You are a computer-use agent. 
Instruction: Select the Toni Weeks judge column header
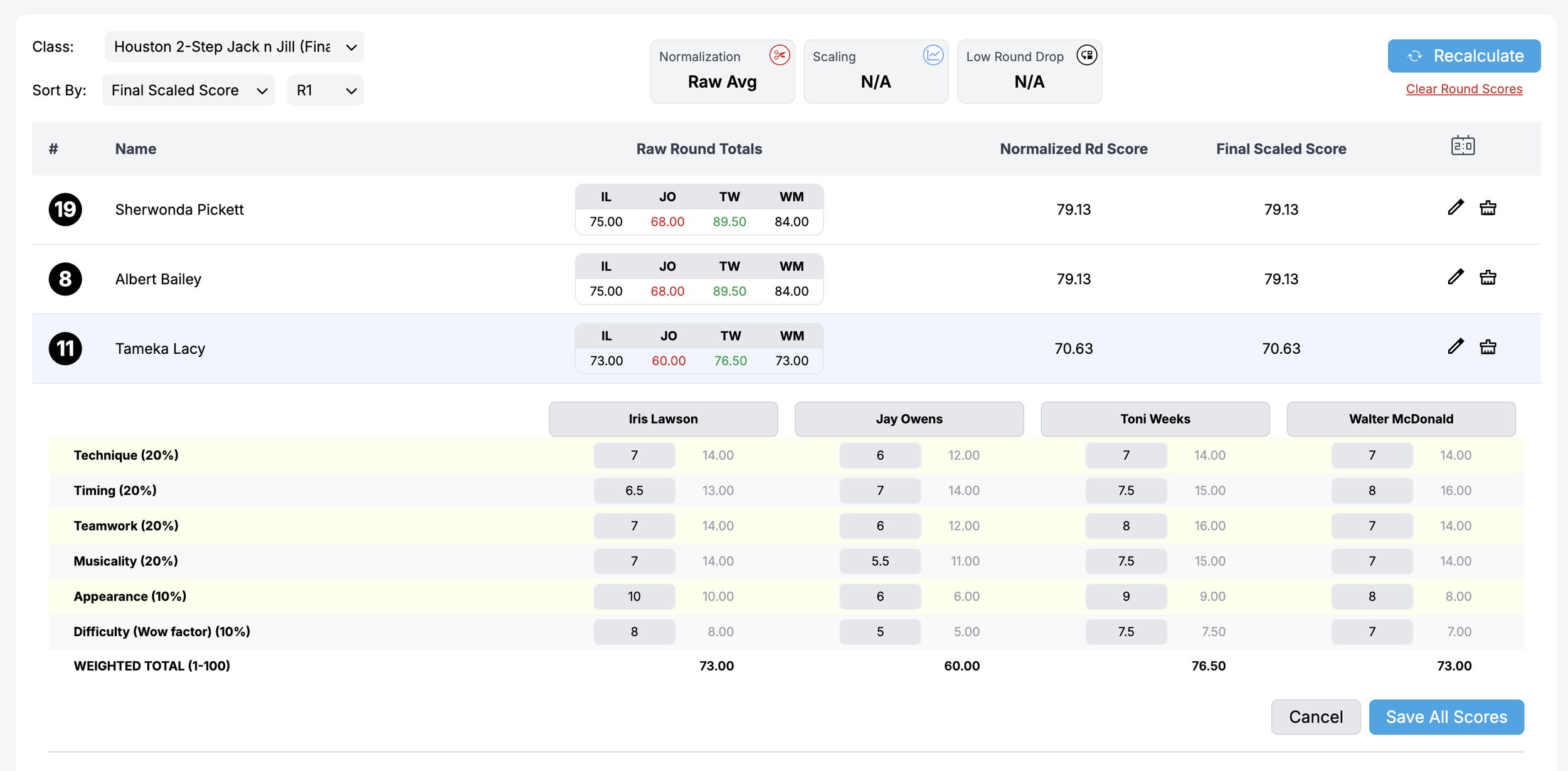pos(1155,419)
